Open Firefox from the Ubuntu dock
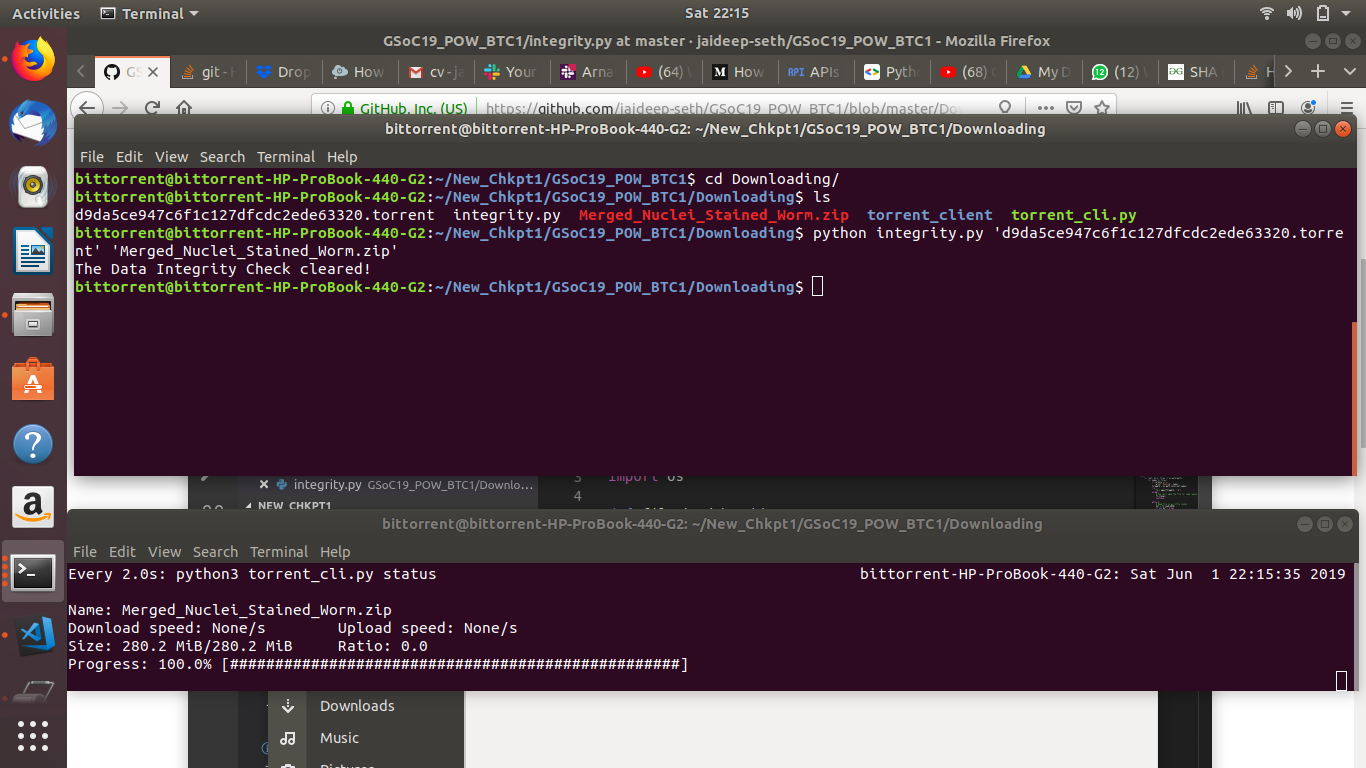This screenshot has width=1366, height=768. [x=33, y=59]
